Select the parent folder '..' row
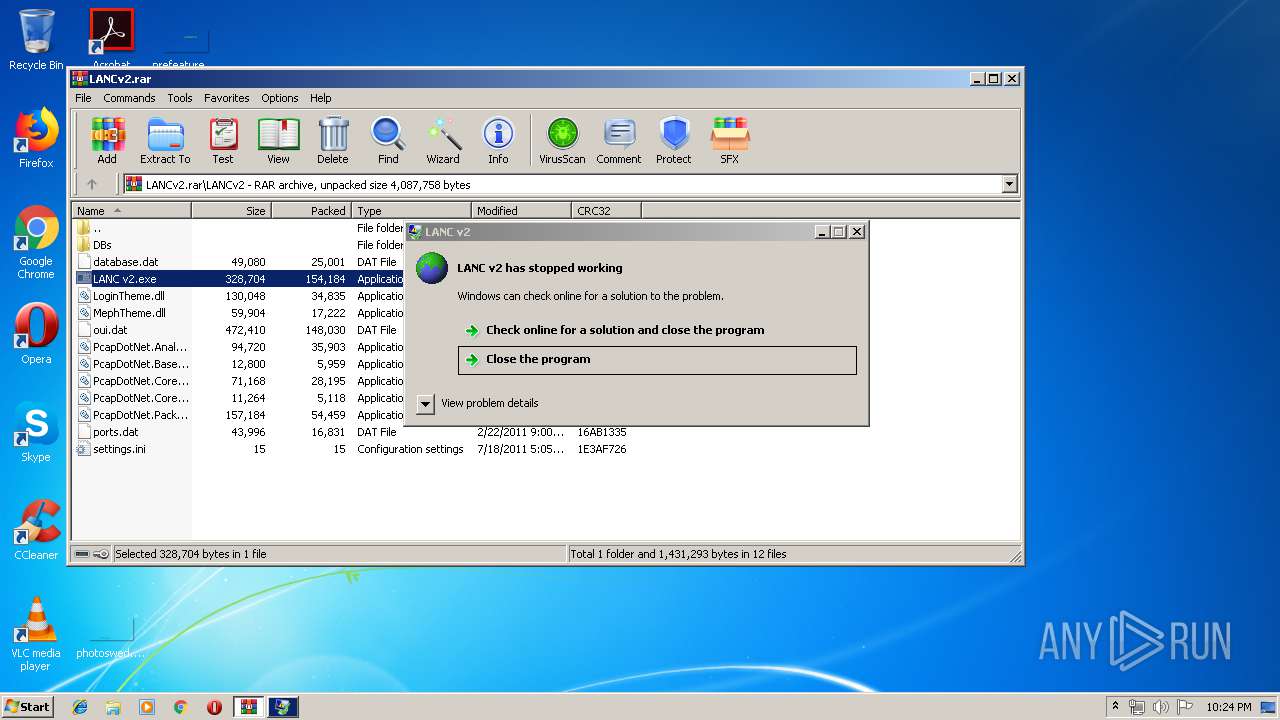Screen dimensions: 1280x720 96,228
